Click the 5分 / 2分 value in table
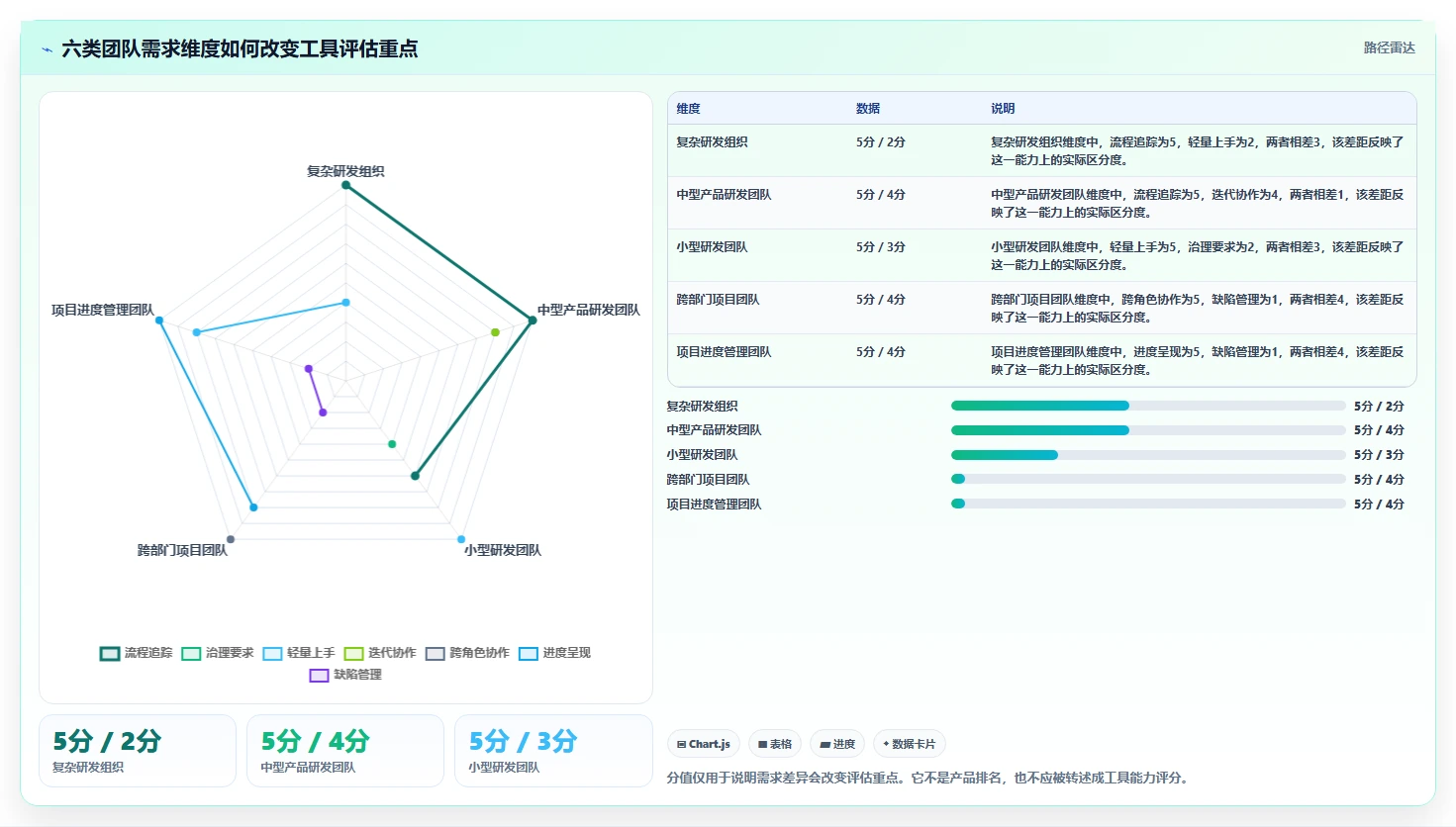 [881, 142]
